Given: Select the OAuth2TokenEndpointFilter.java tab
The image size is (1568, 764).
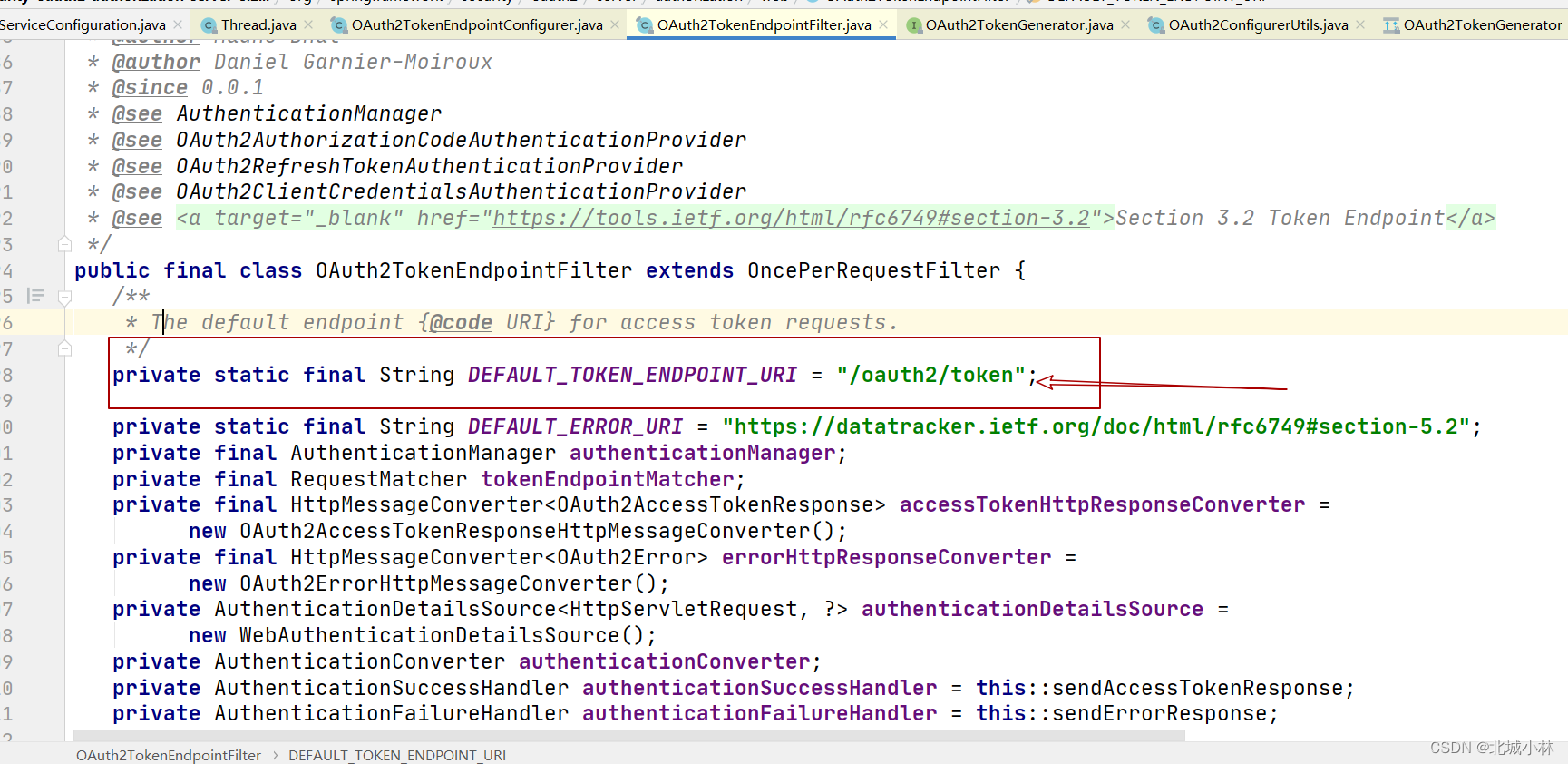Looking at the screenshot, I should pyautogui.click(x=764, y=25).
